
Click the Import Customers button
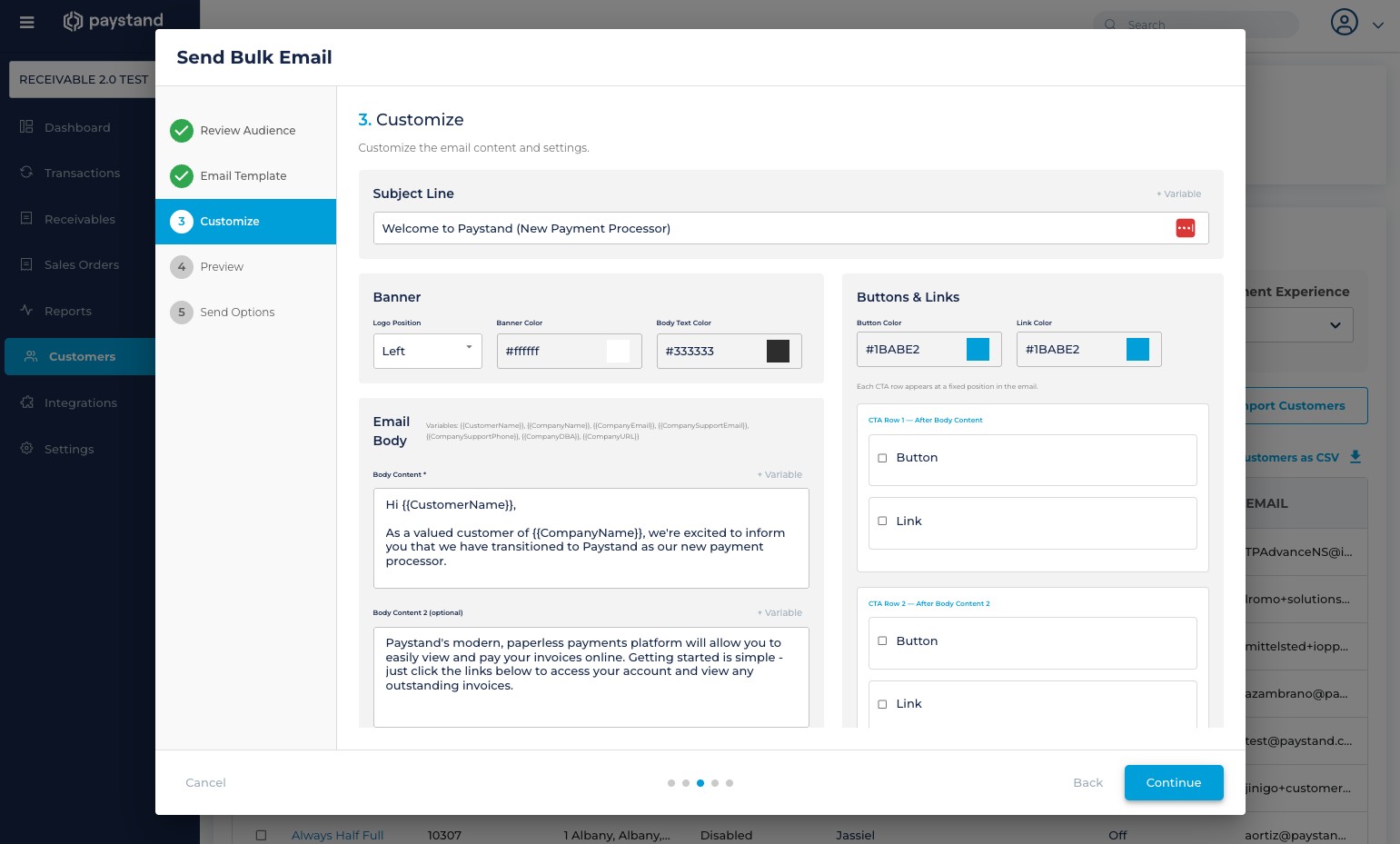(1306, 406)
